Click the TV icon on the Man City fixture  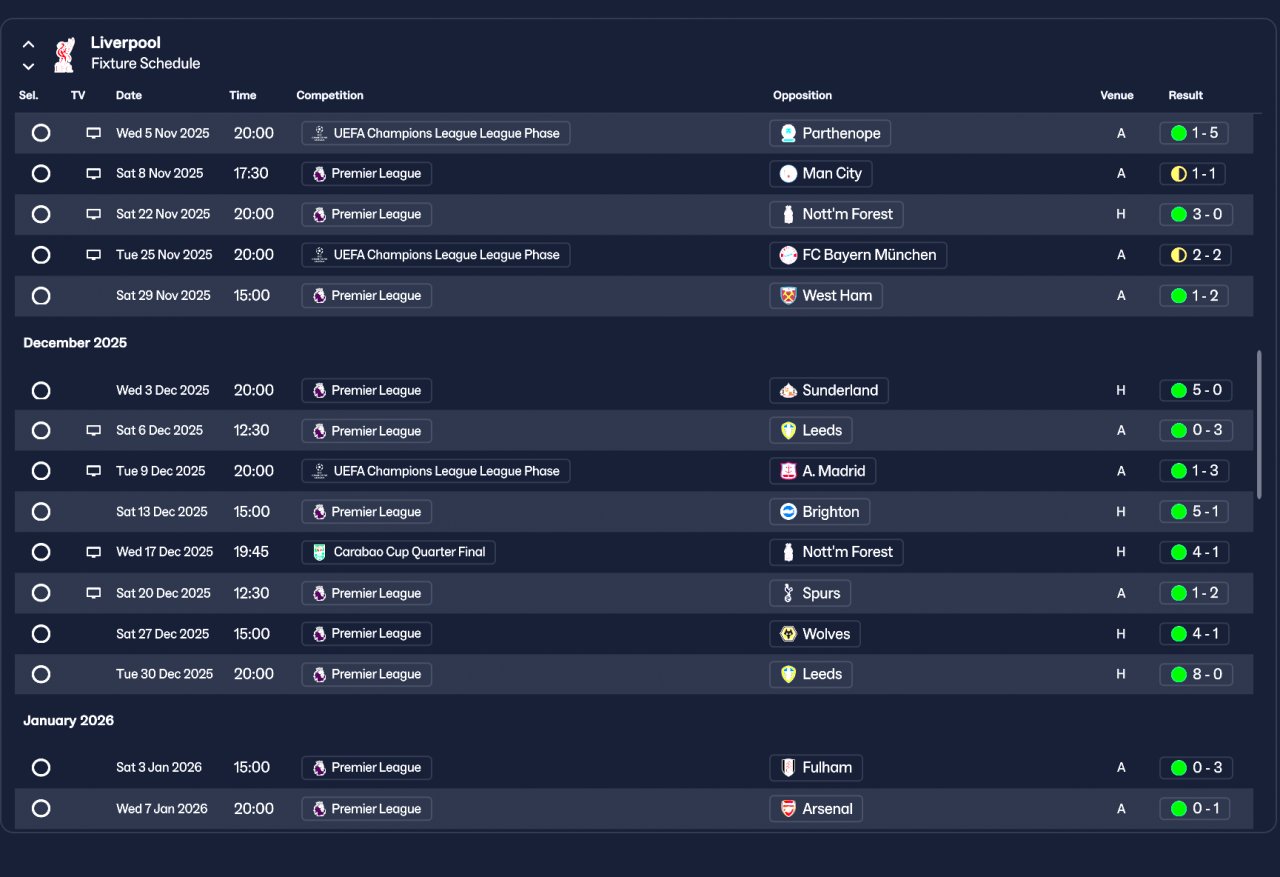pyautogui.click(x=94, y=174)
